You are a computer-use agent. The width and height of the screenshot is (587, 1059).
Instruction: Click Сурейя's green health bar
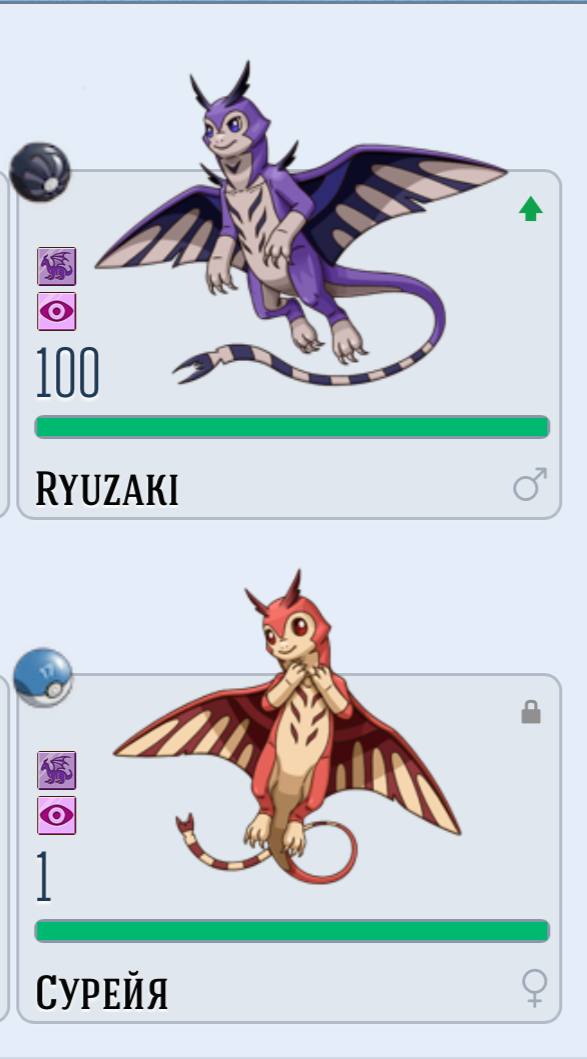(292, 931)
